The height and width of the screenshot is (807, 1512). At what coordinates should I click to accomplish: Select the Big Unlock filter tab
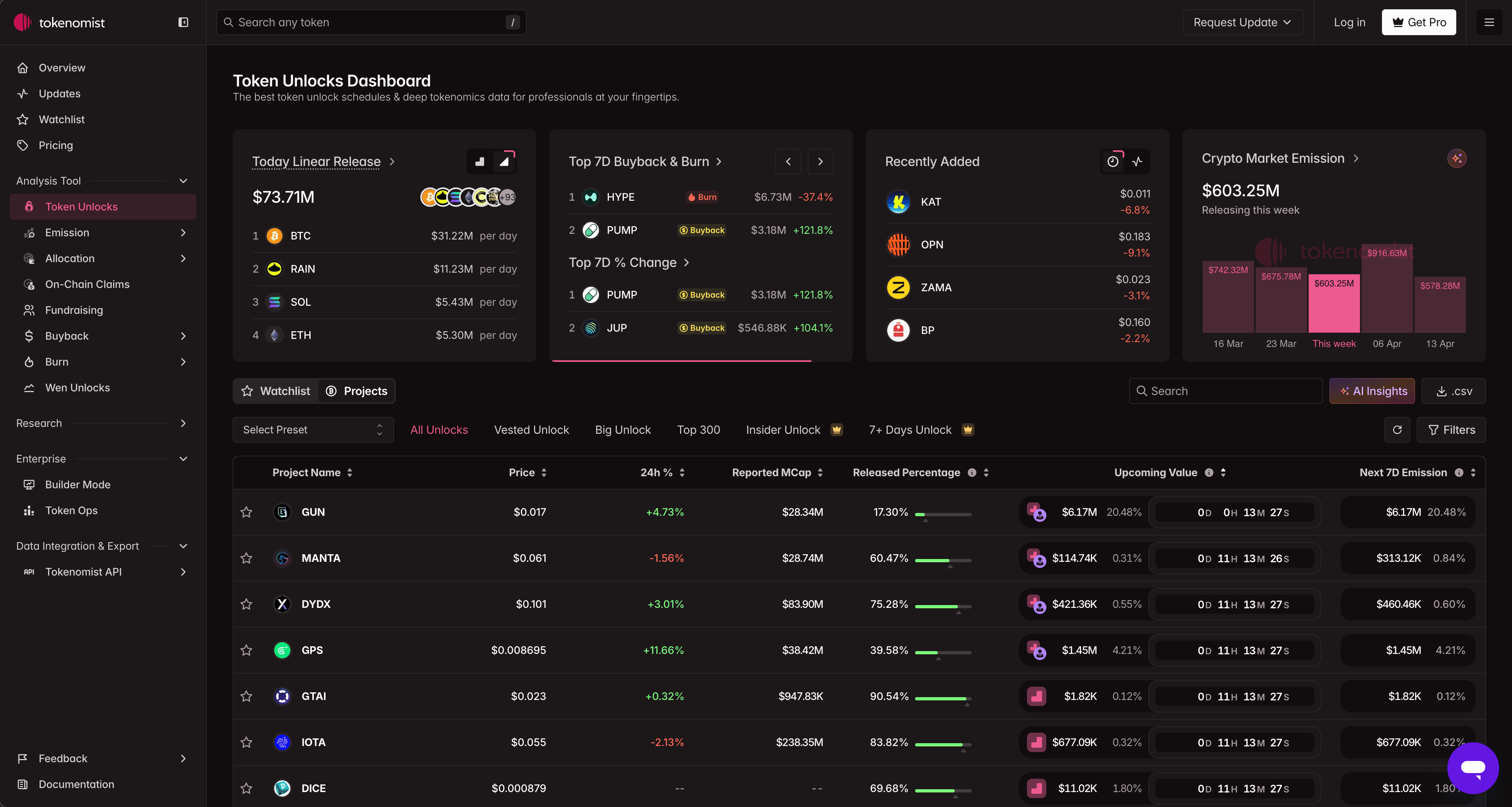tap(622, 430)
